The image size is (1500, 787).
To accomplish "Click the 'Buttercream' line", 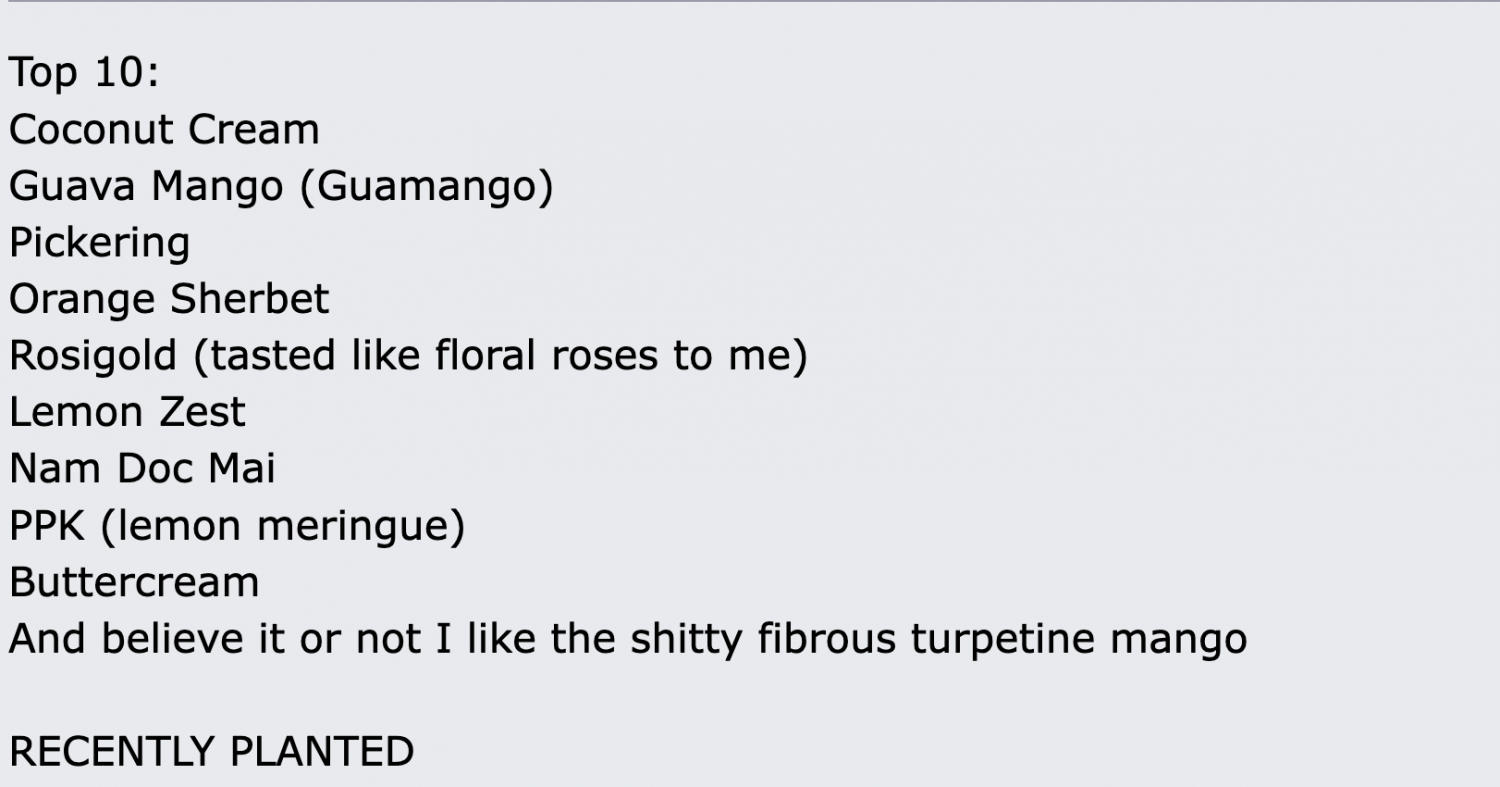I will 134,582.
